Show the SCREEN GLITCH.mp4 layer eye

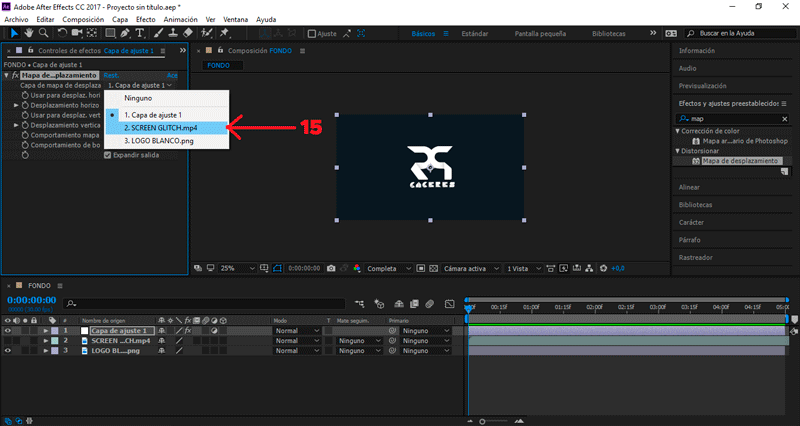(x=8, y=341)
